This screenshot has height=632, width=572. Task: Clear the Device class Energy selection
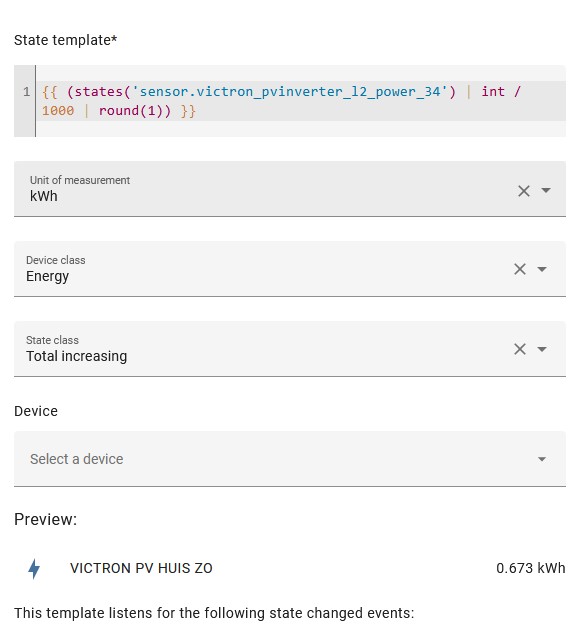tap(520, 269)
